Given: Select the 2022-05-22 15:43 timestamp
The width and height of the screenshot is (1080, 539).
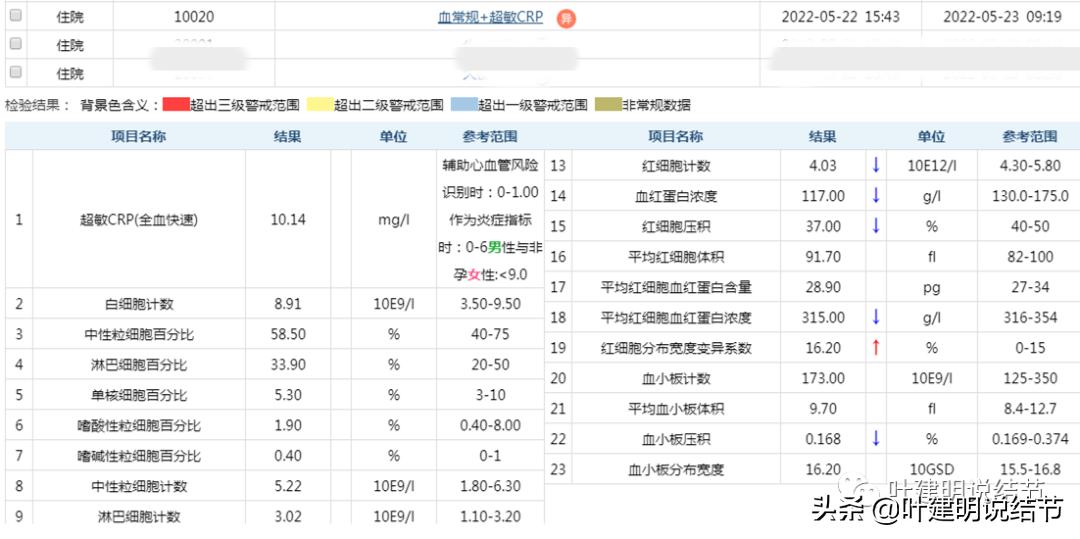Looking at the screenshot, I should 840,17.
